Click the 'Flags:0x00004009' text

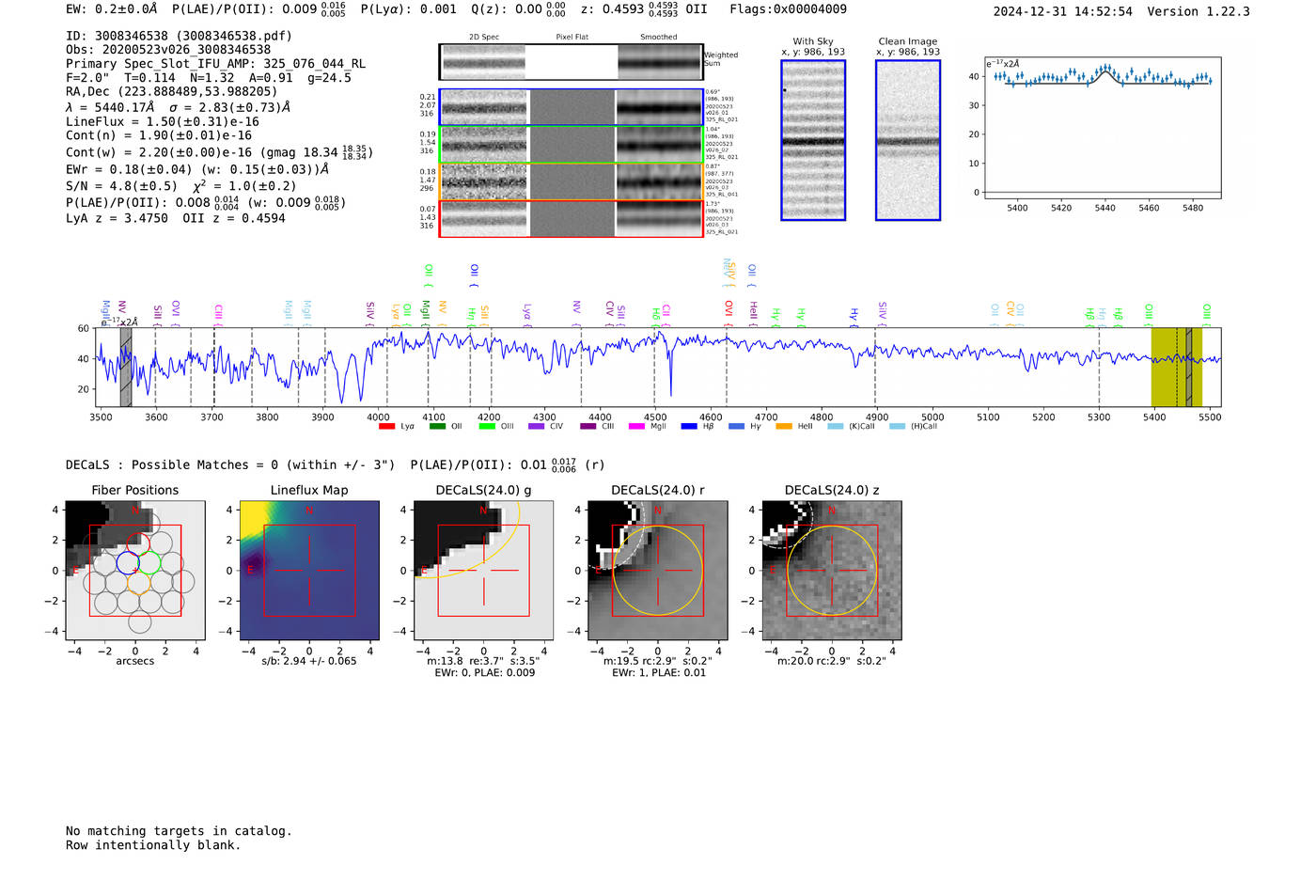click(x=788, y=8)
